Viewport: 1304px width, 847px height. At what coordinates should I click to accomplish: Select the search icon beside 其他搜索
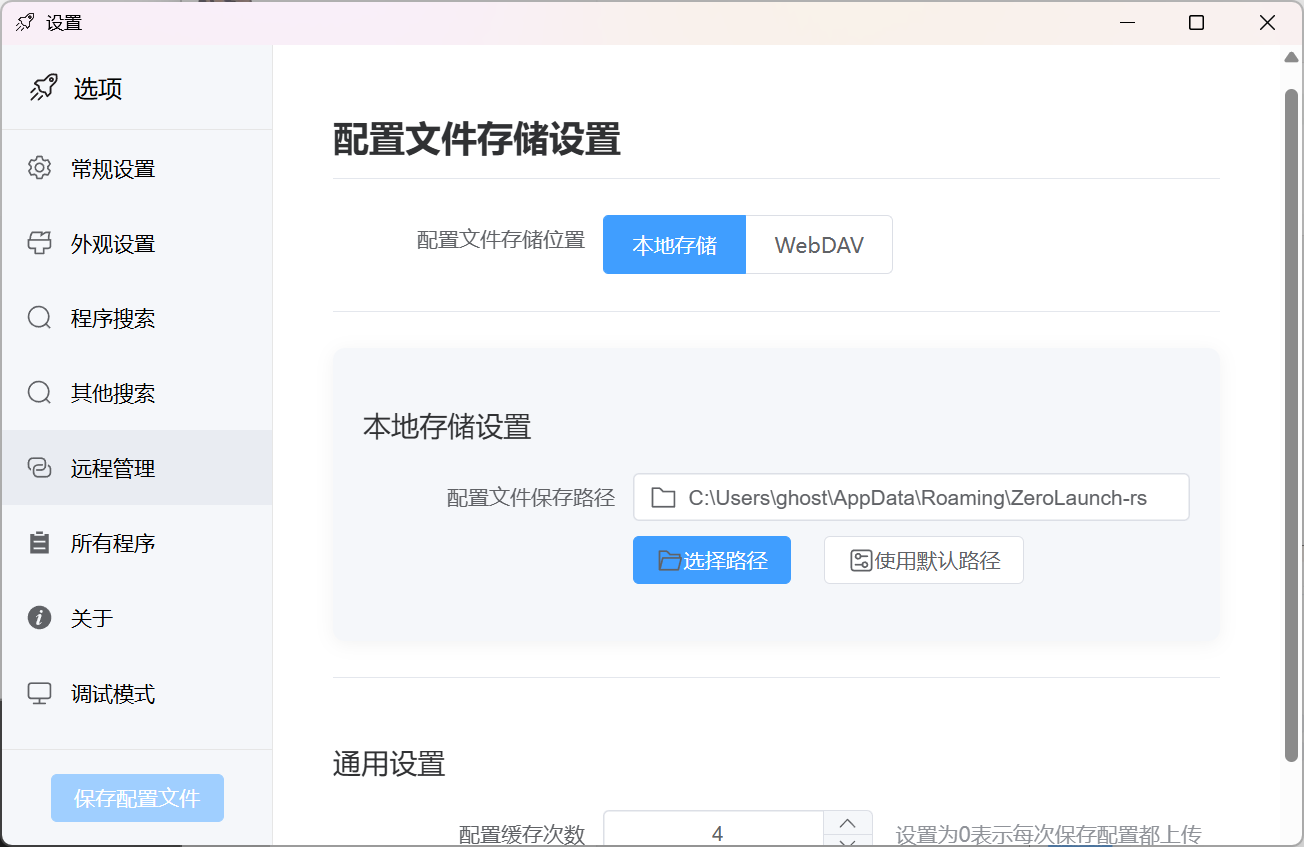[39, 393]
